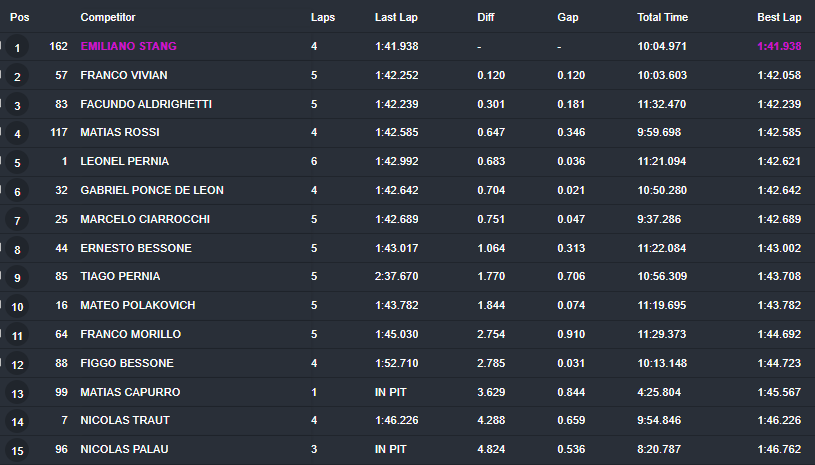Click the position 13 circle badge

click(17, 393)
